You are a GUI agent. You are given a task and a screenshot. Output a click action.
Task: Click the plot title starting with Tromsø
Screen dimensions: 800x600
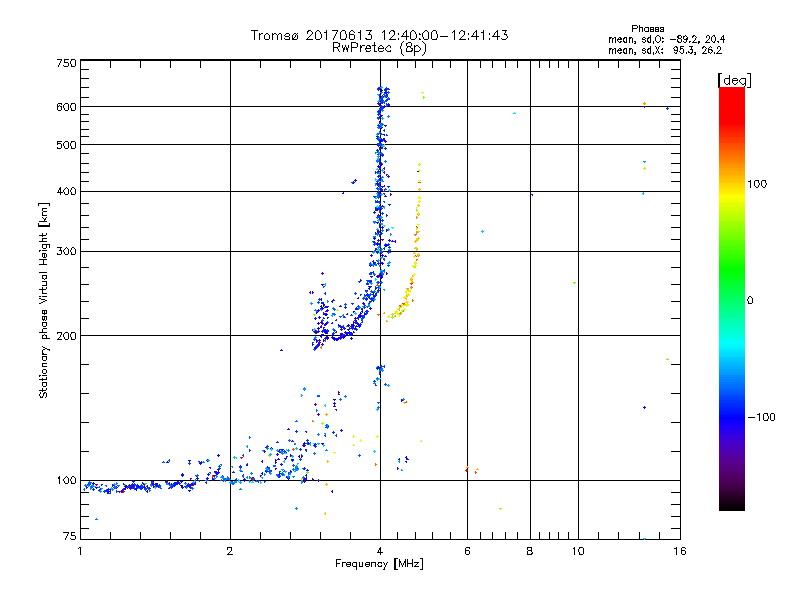[x=379, y=35]
